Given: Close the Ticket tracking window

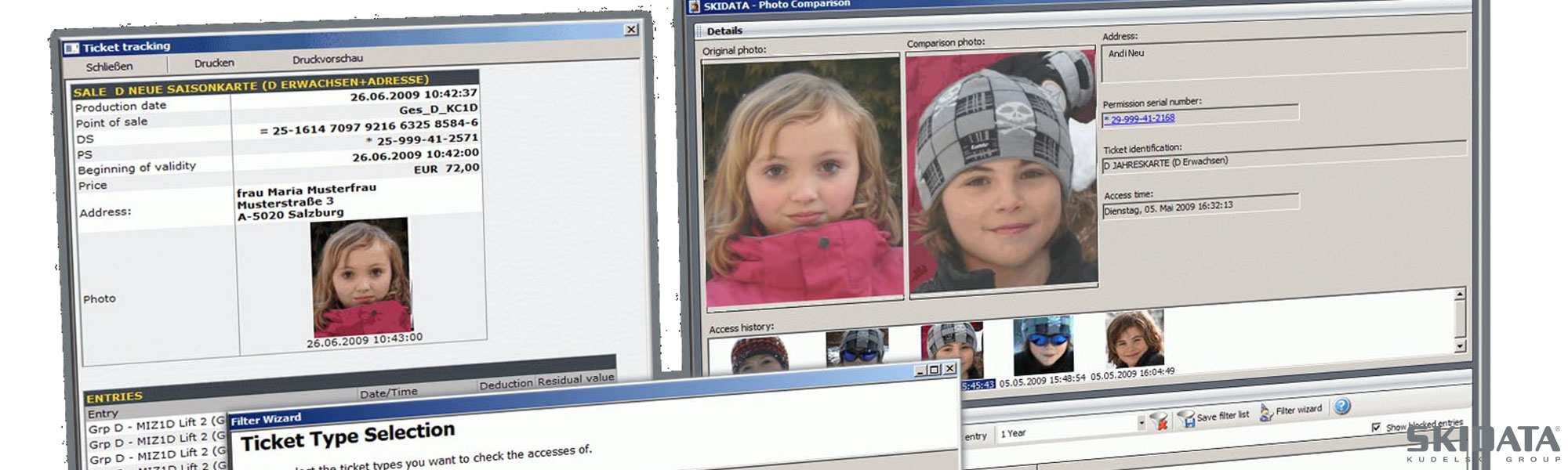Looking at the screenshot, I should coord(631,29).
